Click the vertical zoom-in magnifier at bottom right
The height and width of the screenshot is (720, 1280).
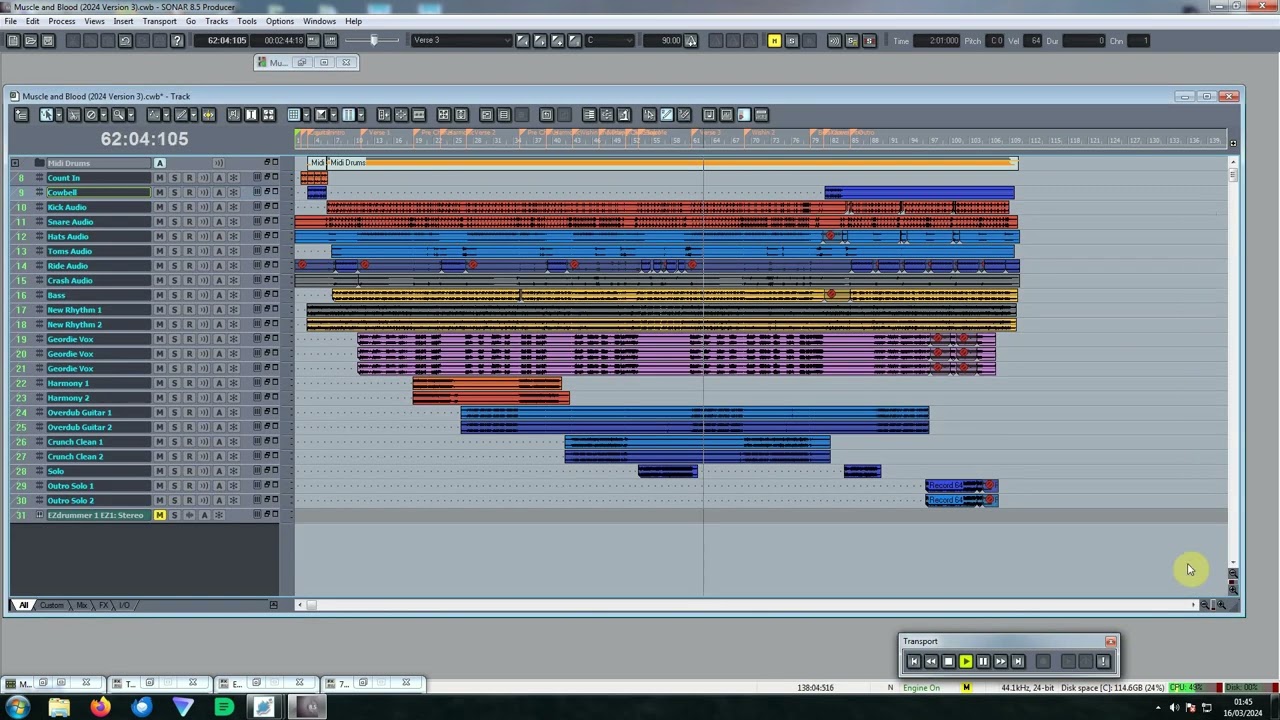pyautogui.click(x=1233, y=589)
